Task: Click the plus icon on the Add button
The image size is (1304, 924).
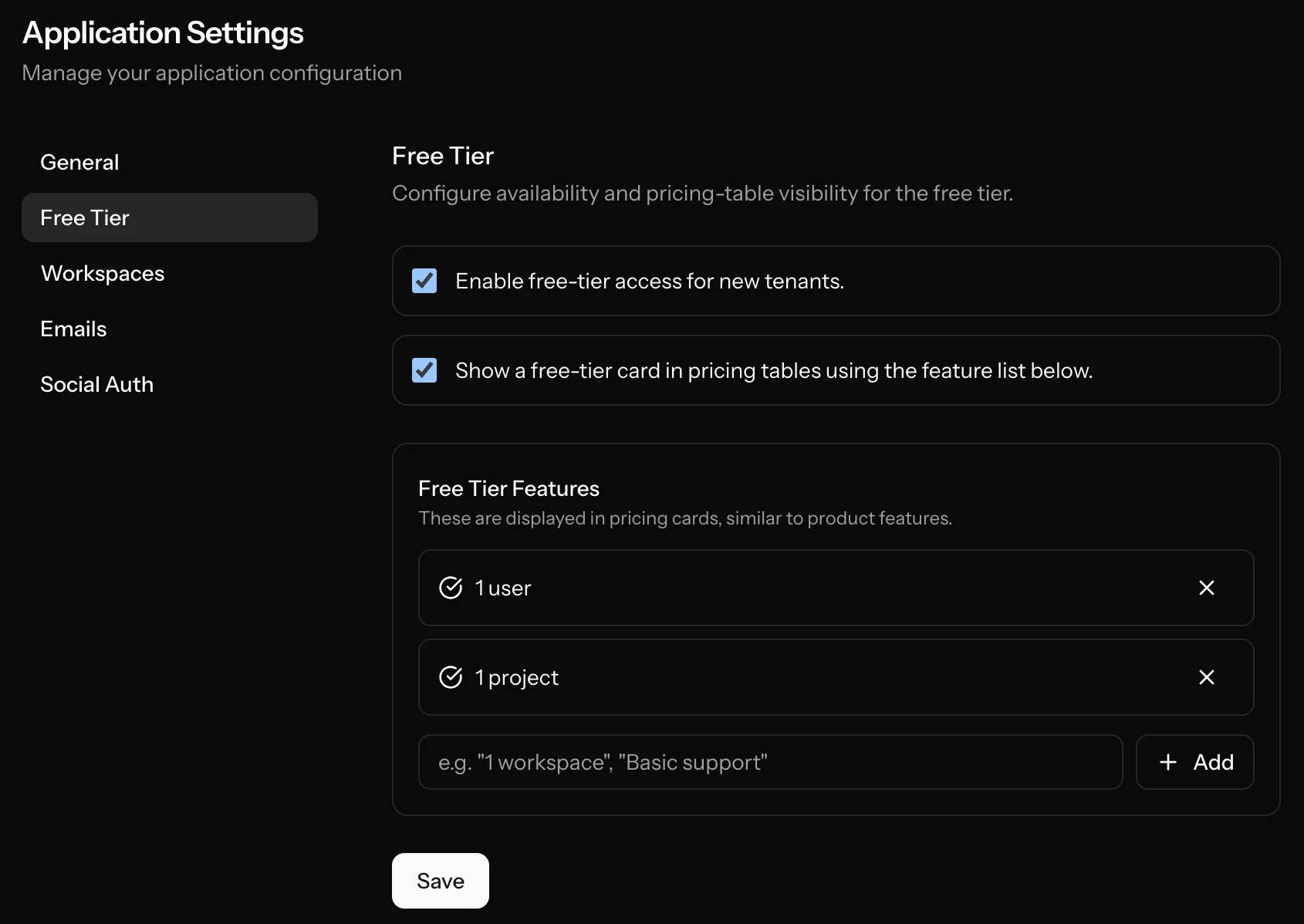Action: 1167,762
